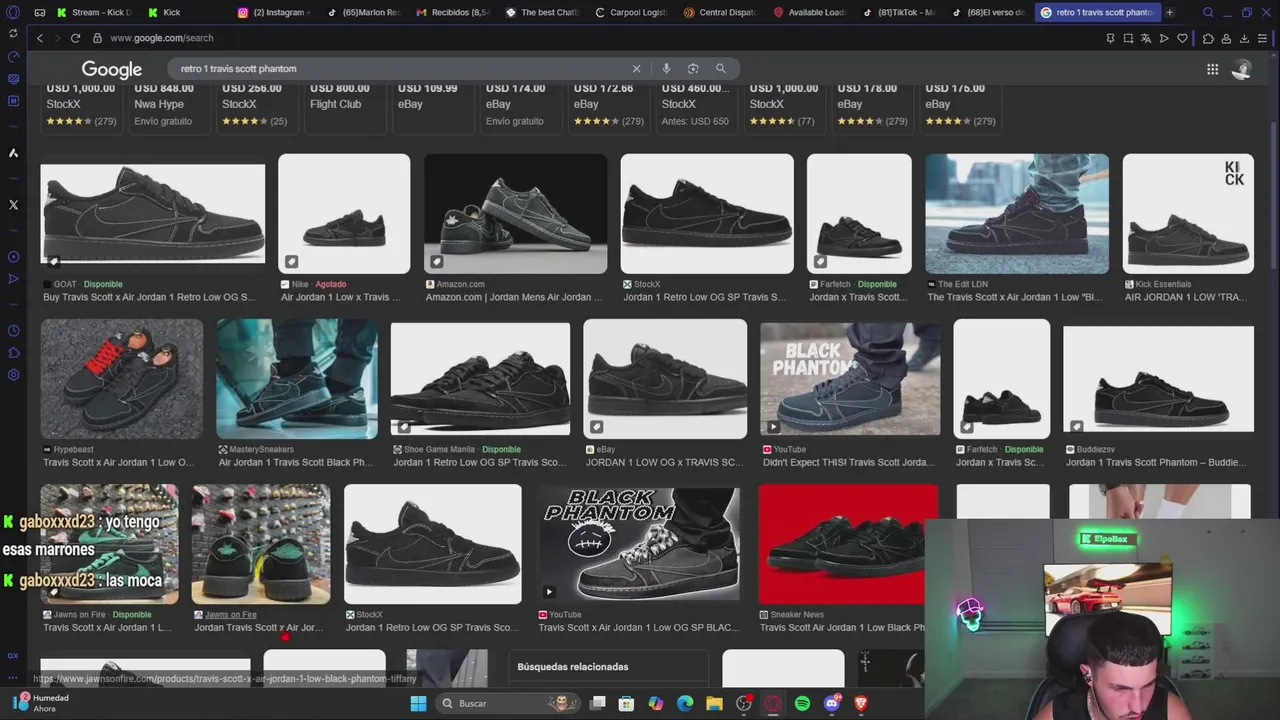Open the Google apps grid
This screenshot has width=1280, height=720.
tap(1212, 69)
